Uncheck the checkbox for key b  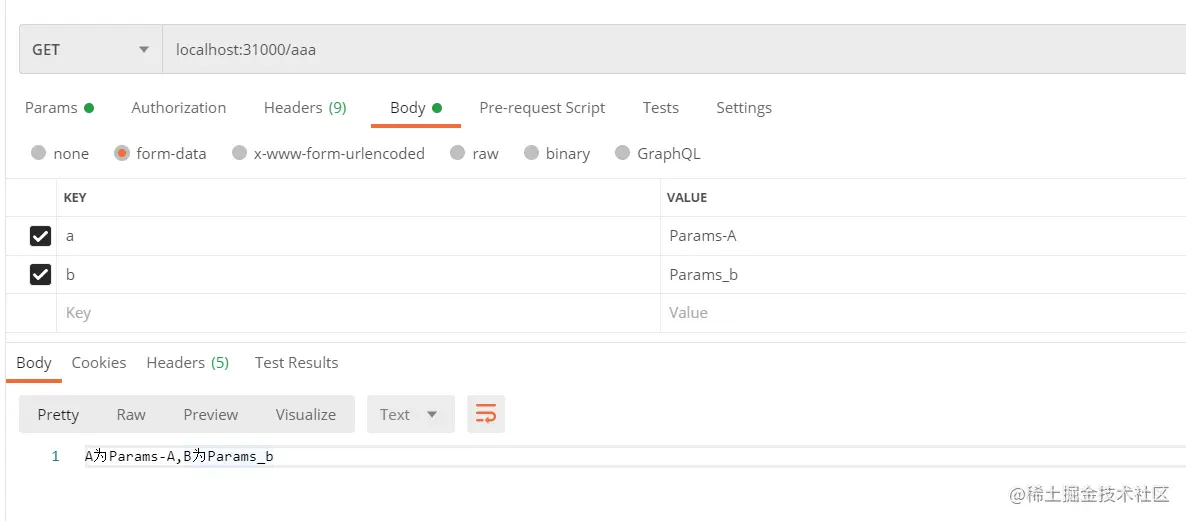40,274
